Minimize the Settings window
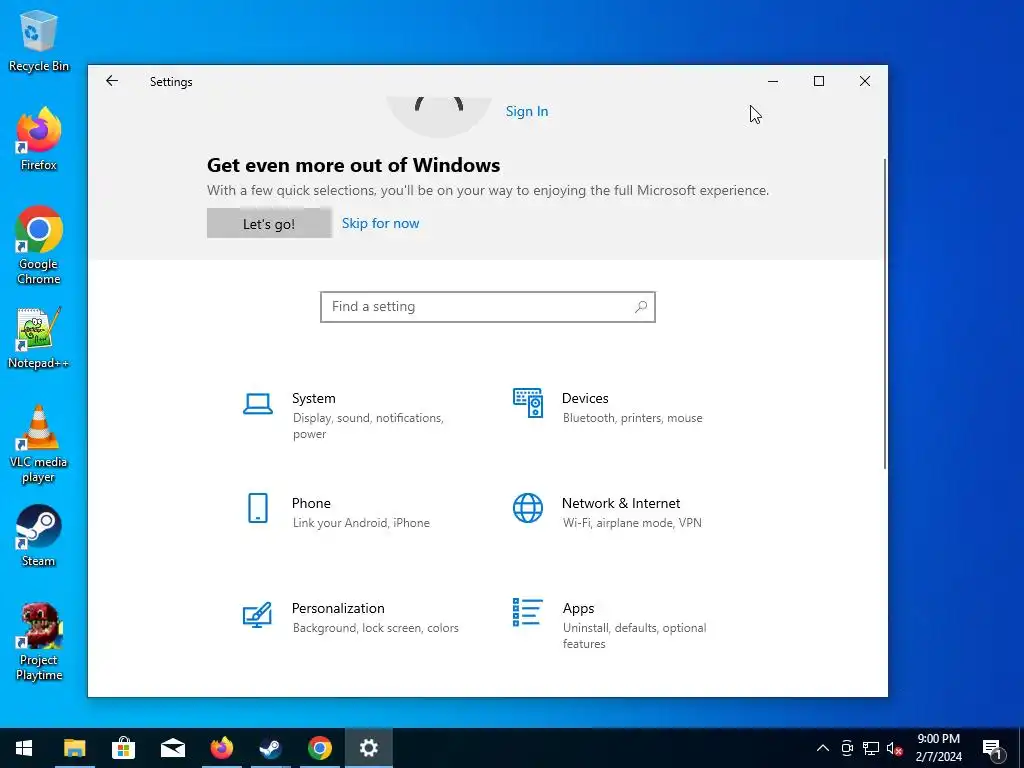 tap(773, 81)
